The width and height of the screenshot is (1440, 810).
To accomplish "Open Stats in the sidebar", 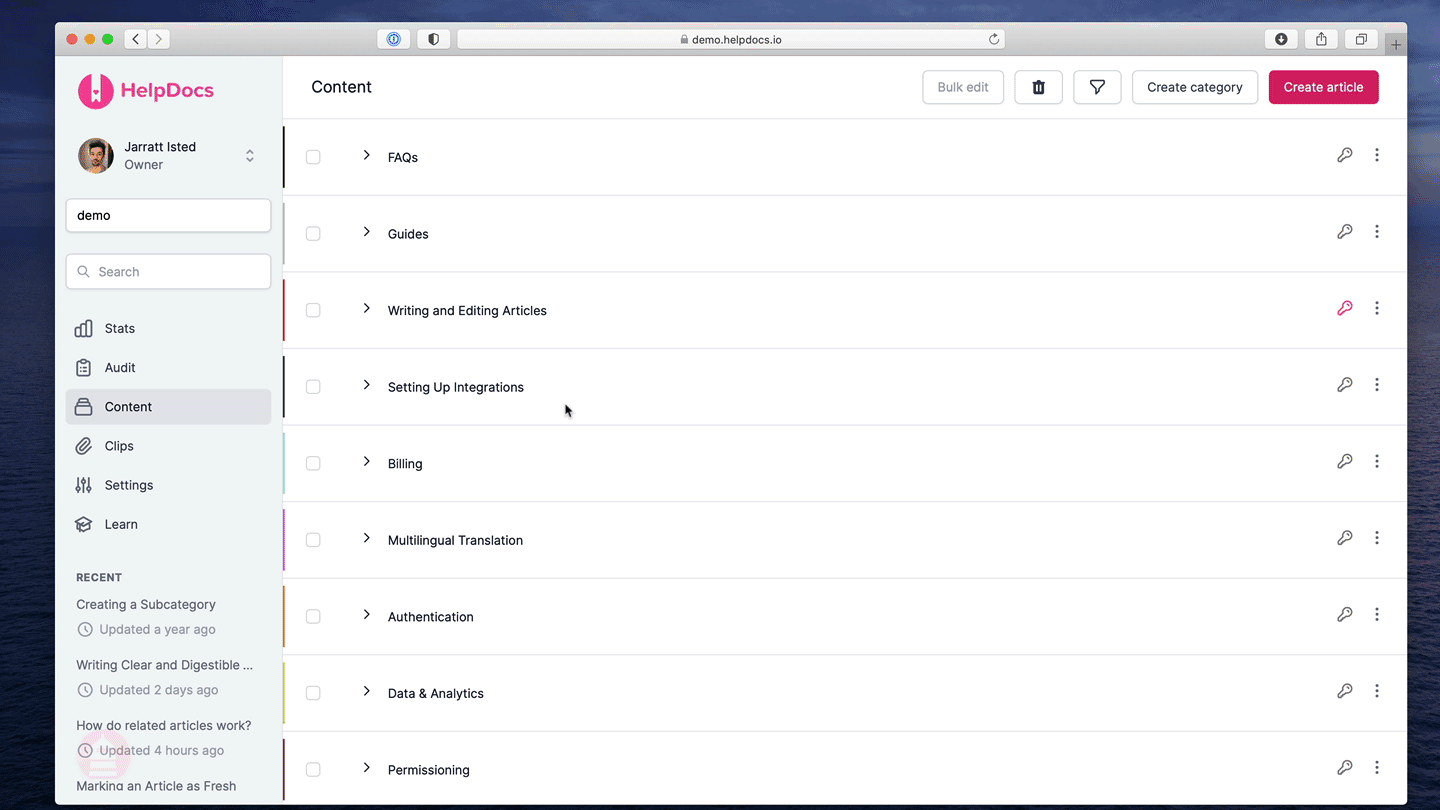I will coord(168,328).
